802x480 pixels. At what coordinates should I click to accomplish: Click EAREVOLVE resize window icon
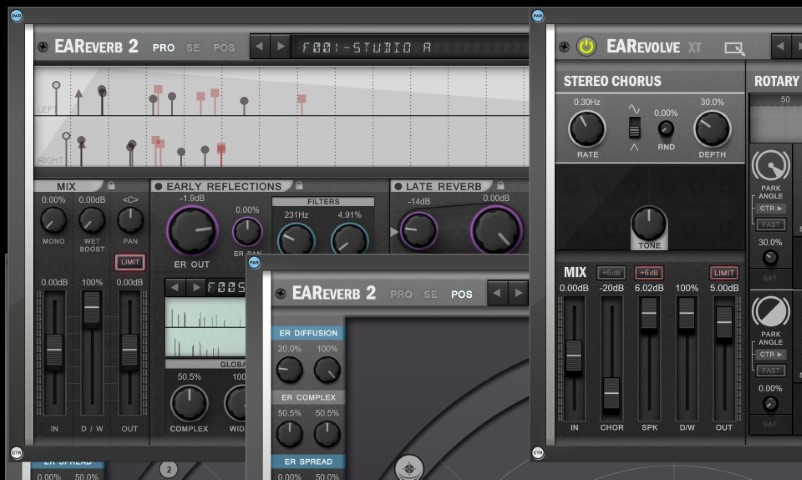tap(734, 48)
